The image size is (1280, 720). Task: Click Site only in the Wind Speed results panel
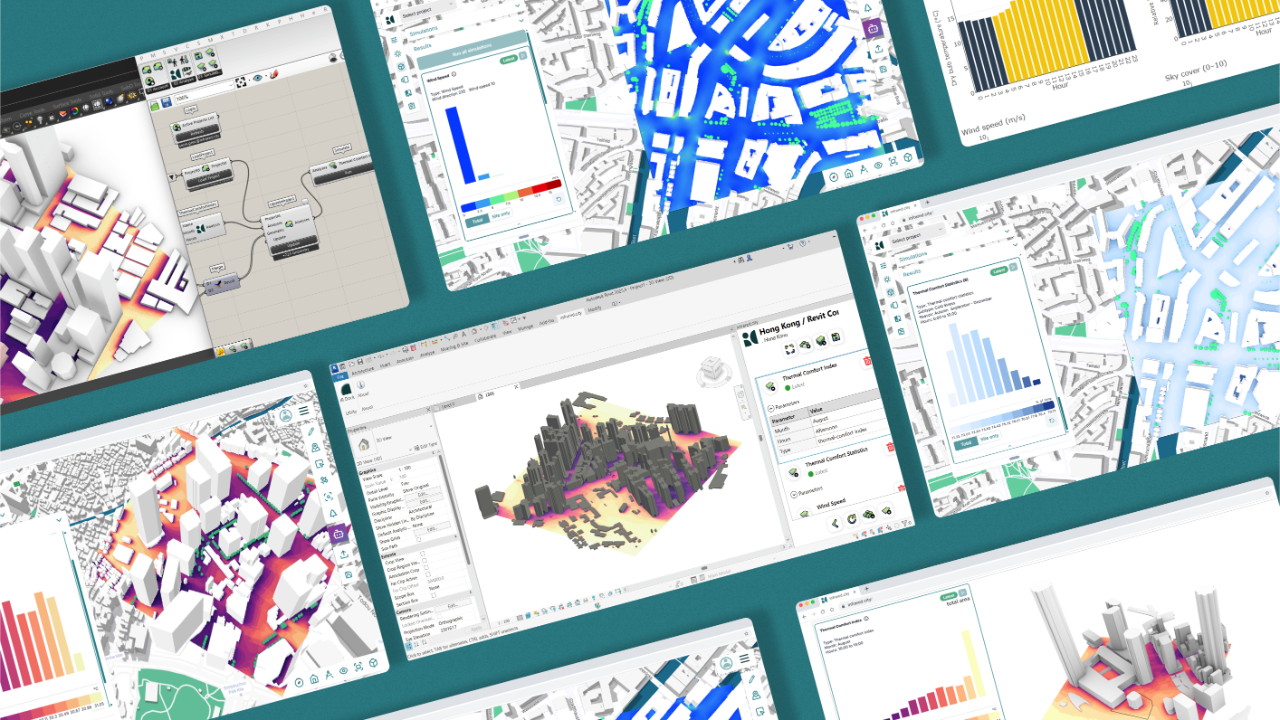500,215
